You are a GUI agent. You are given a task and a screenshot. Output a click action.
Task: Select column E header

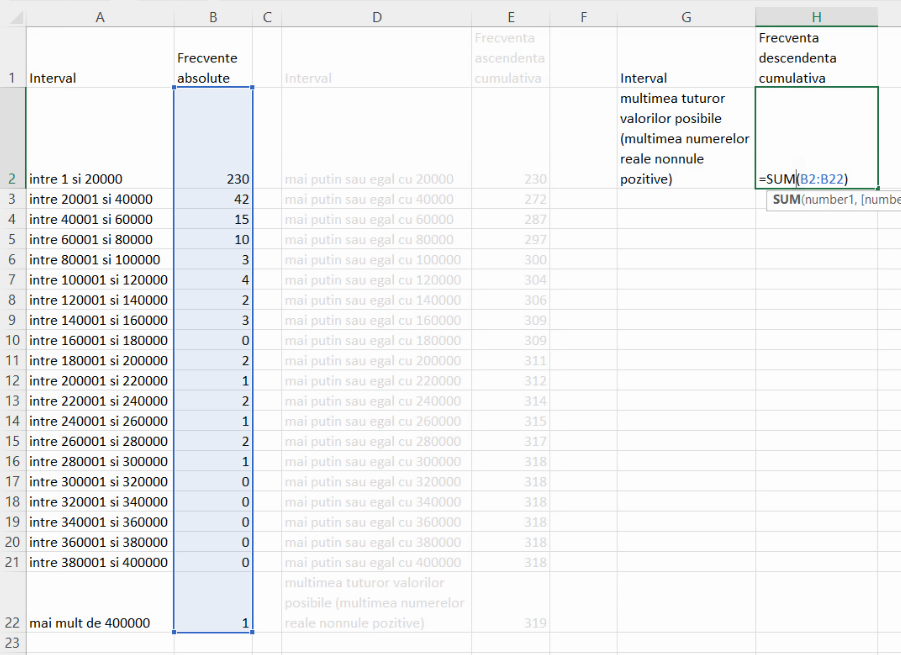coord(510,17)
